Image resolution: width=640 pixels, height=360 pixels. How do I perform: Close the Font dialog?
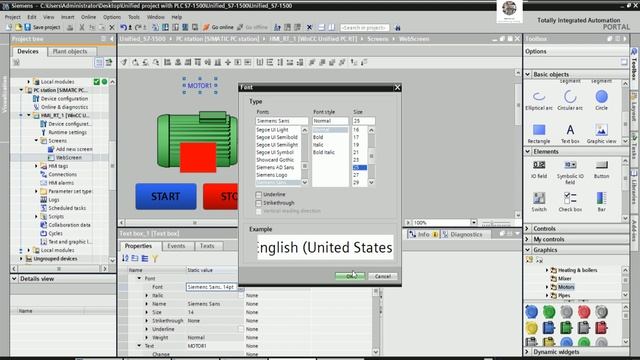[397, 88]
